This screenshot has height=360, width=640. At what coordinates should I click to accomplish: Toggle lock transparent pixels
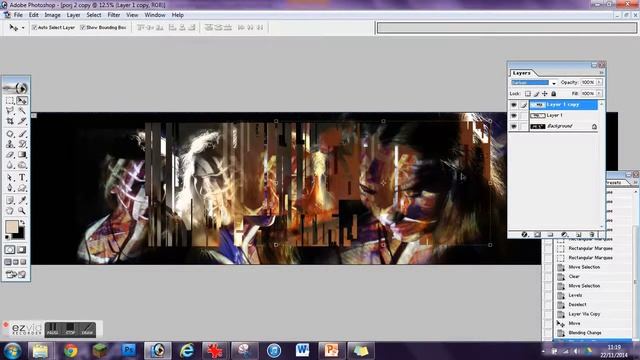coord(528,93)
